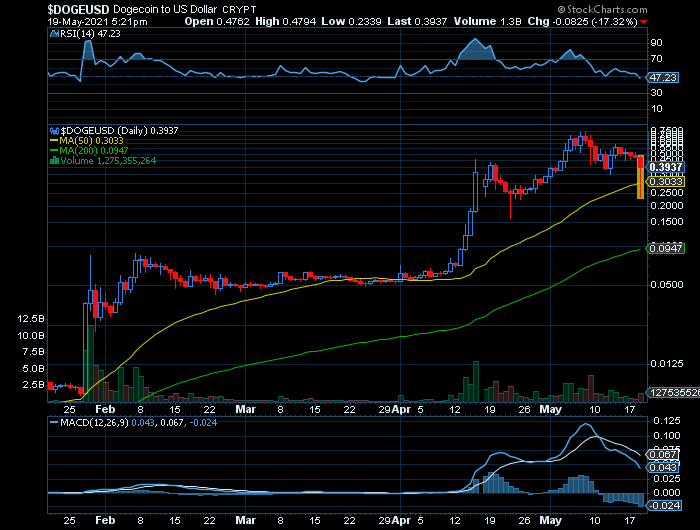Click the date stamp 19-May-2021 5:21pm
Image resolution: width=700 pixels, height=530 pixels.
tap(97, 21)
